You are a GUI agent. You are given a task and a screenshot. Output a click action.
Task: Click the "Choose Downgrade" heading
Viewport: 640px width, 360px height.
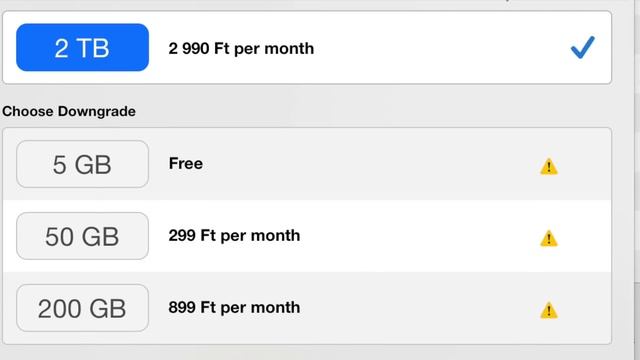[69, 111]
